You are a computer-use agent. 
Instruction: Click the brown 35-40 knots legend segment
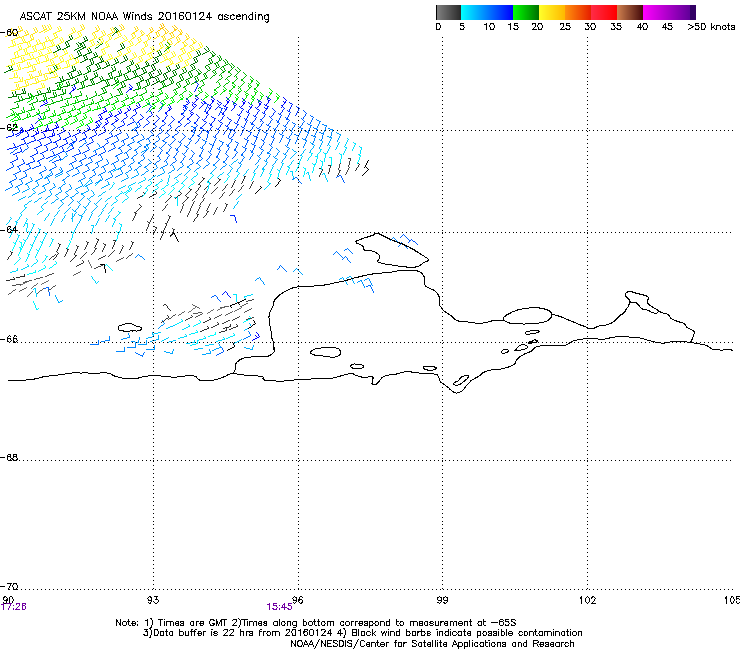(x=630, y=12)
